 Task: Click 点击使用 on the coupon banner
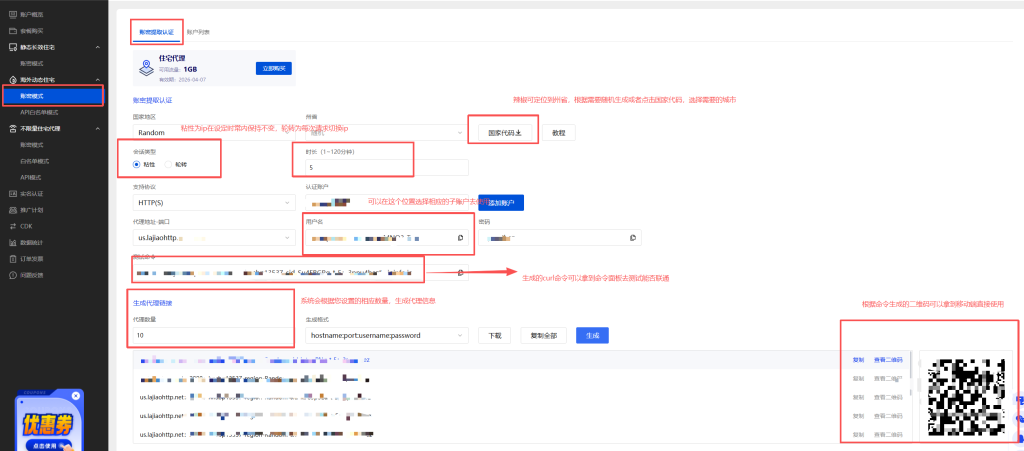49,444
